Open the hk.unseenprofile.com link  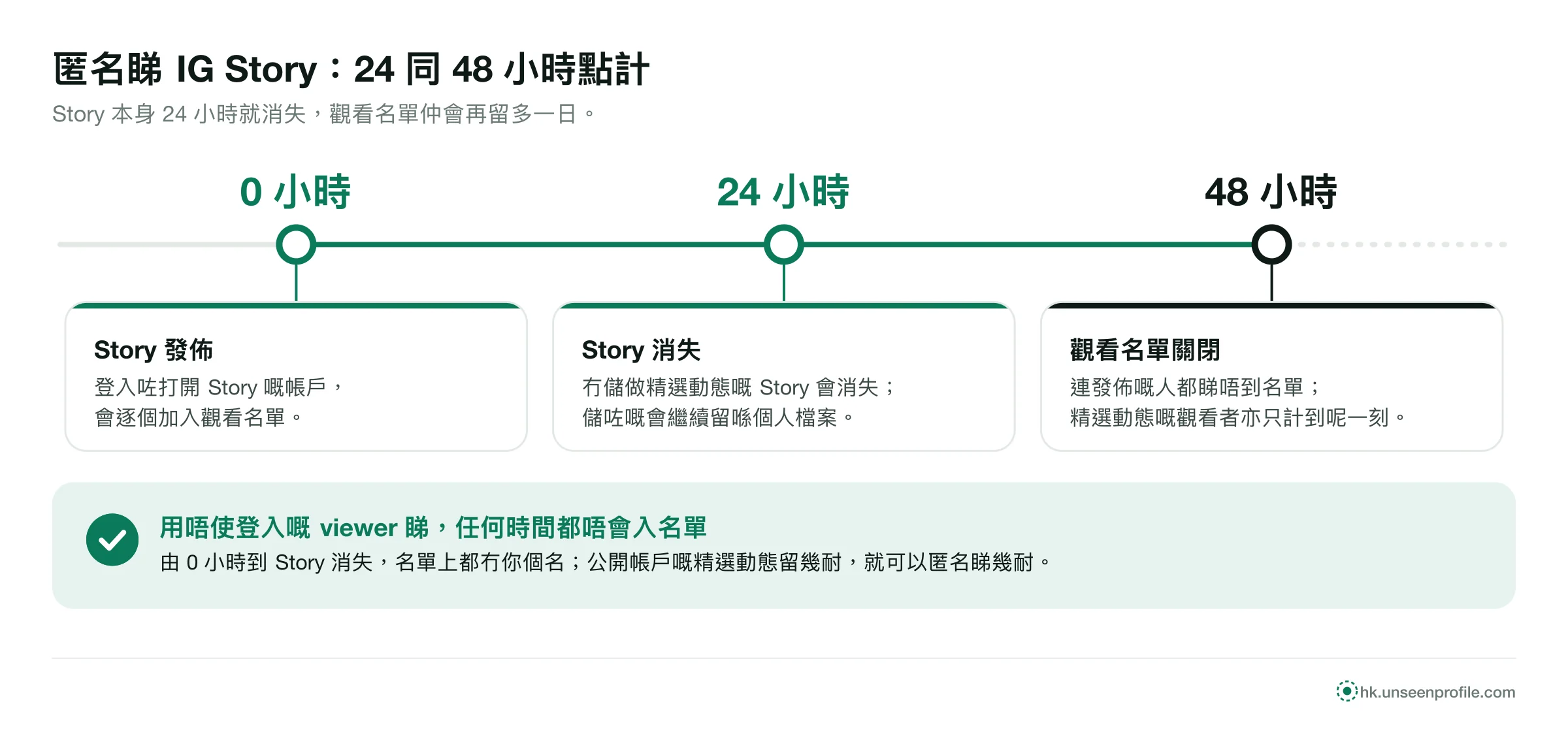pos(1437,692)
